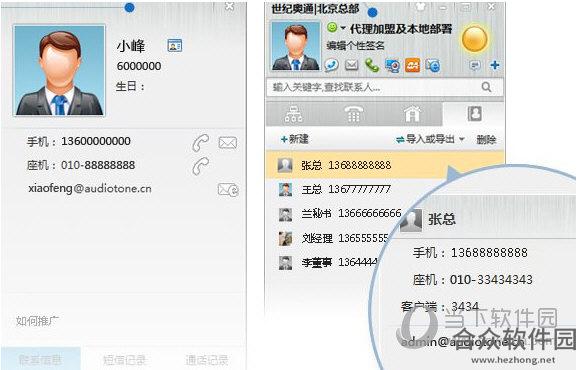This screenshot has height=370, width=581.
Task: Select the highlighted contact info tab at bottom-left
Action: 41,359
